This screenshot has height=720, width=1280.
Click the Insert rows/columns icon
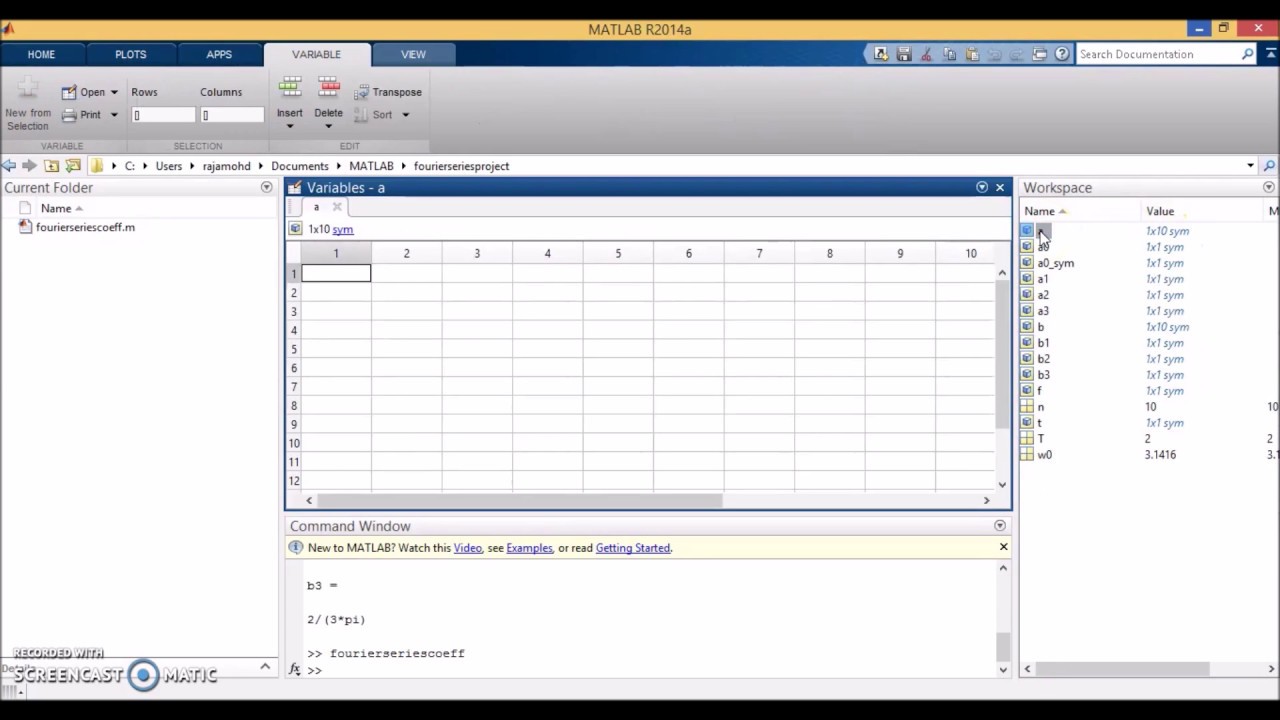coord(290,88)
